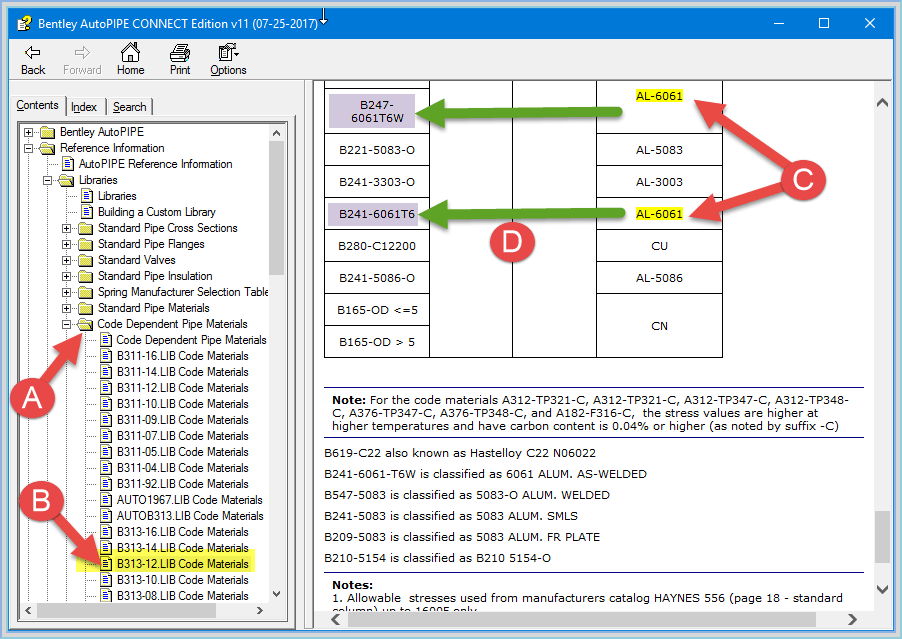902x639 pixels.
Task: Open the Options toolbar icon
Action: (228, 52)
